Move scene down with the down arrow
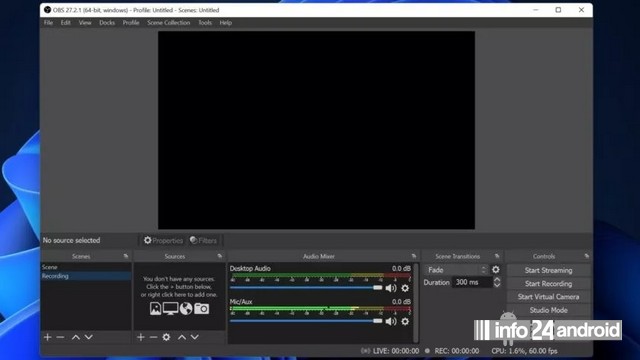The width and height of the screenshot is (640, 360). coord(89,337)
